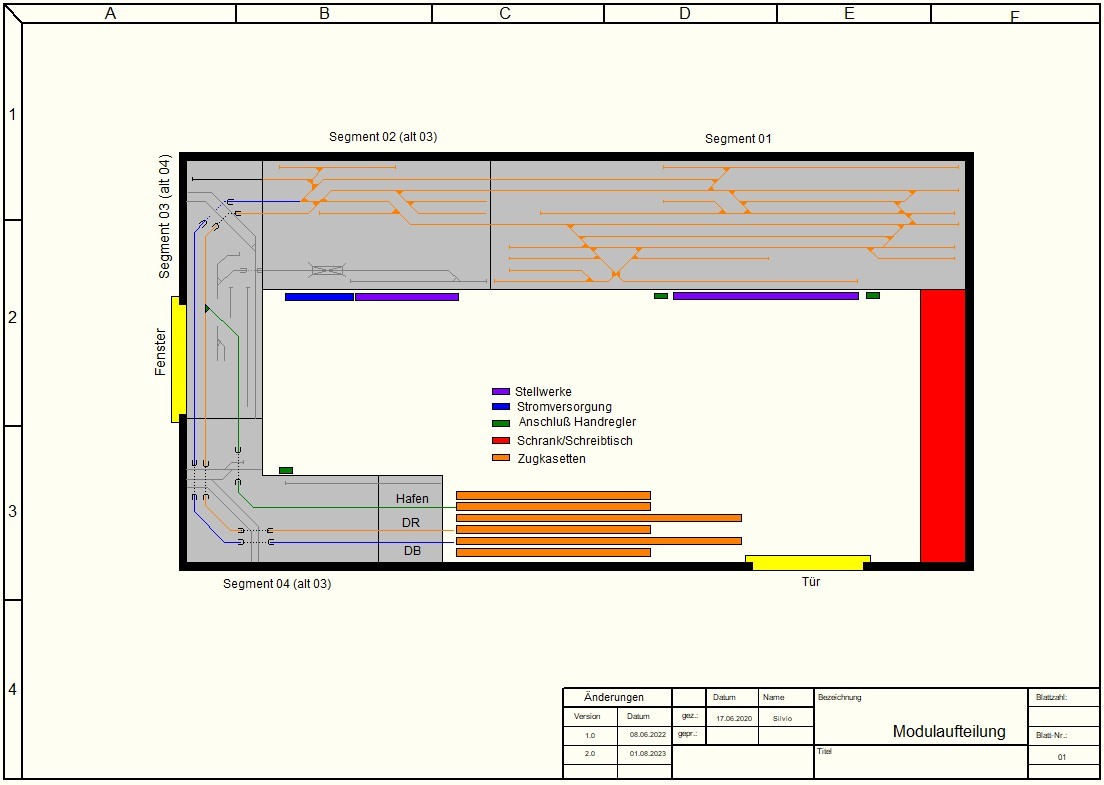Select the Segment 04 (alt 03) label

(277, 584)
